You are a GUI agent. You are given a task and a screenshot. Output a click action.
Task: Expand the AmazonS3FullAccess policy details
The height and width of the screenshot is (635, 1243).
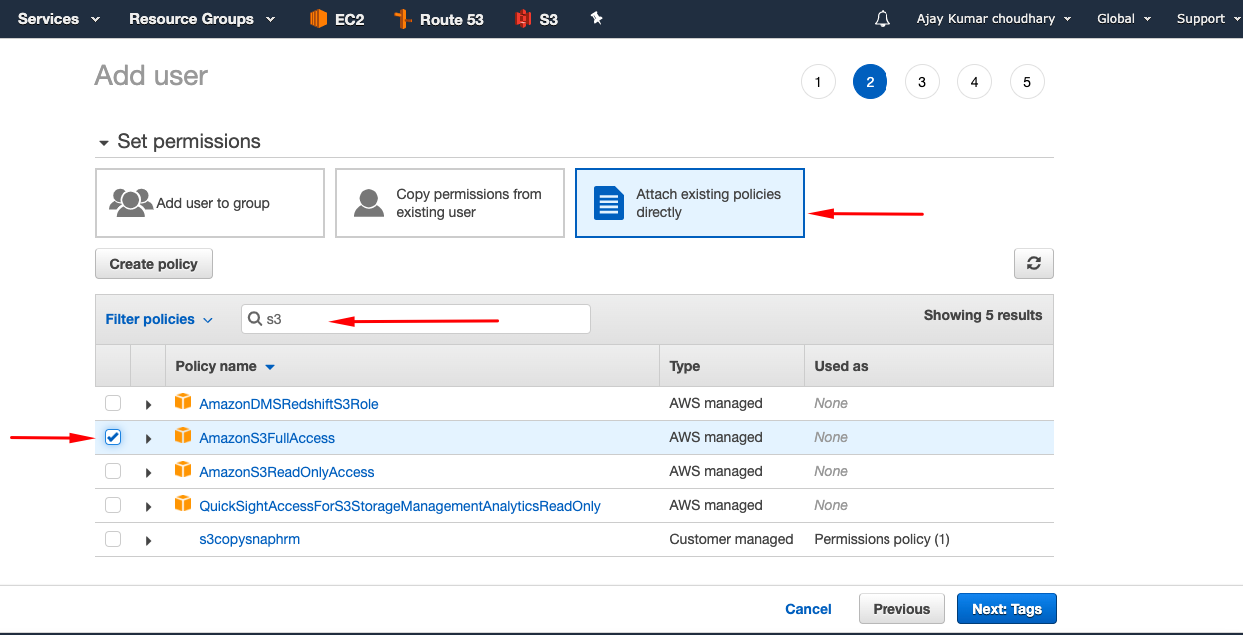click(x=148, y=439)
